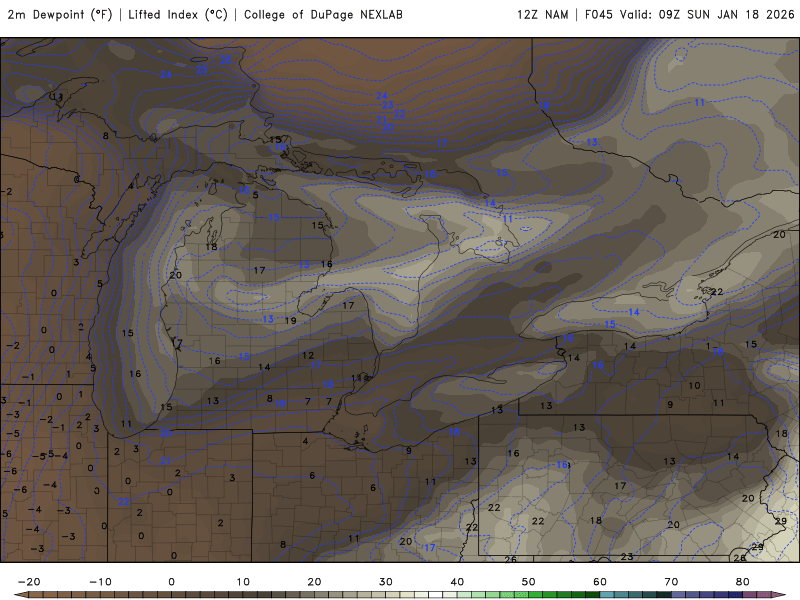Image resolution: width=800 pixels, height=600 pixels.
Task: Click the 40 label on the color scale
Action: pyautogui.click(x=457, y=582)
